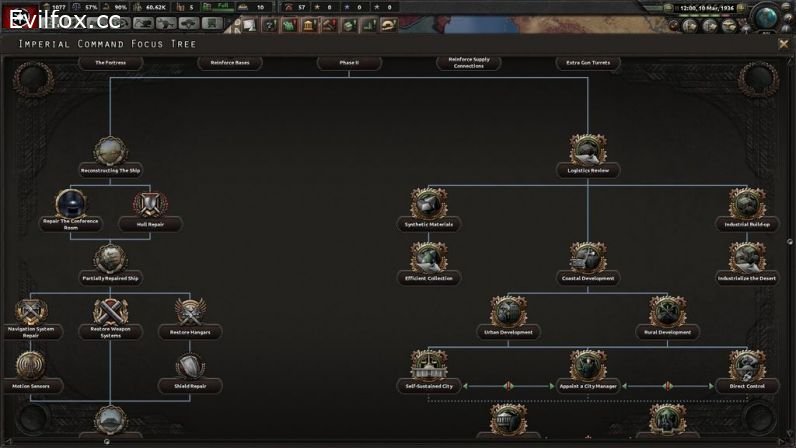Click the Reinforce Bases focus label
796x448 pixels.
coord(229,63)
